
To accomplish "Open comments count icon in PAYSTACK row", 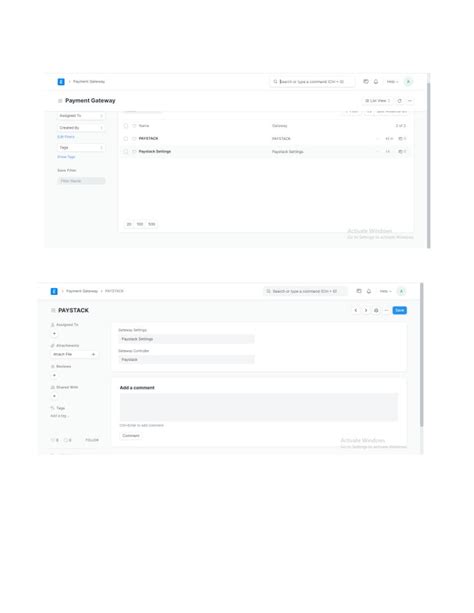I will coord(402,139).
